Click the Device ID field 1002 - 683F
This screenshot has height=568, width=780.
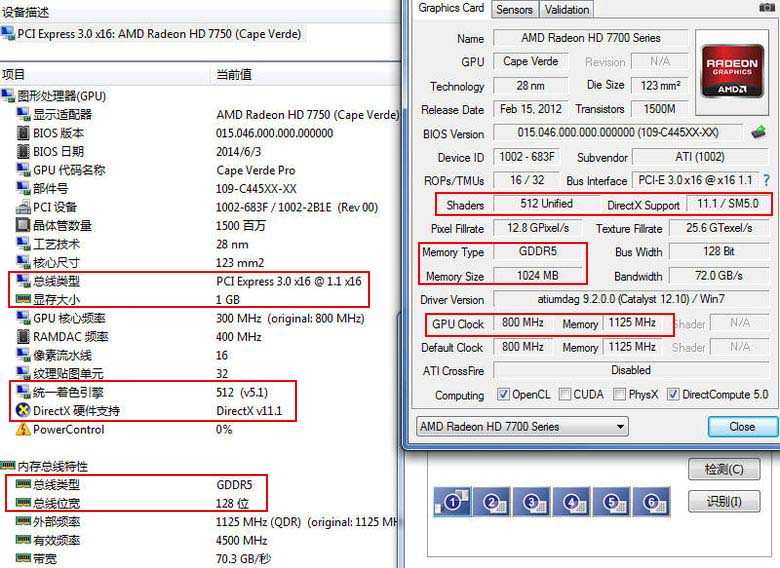(x=526, y=157)
